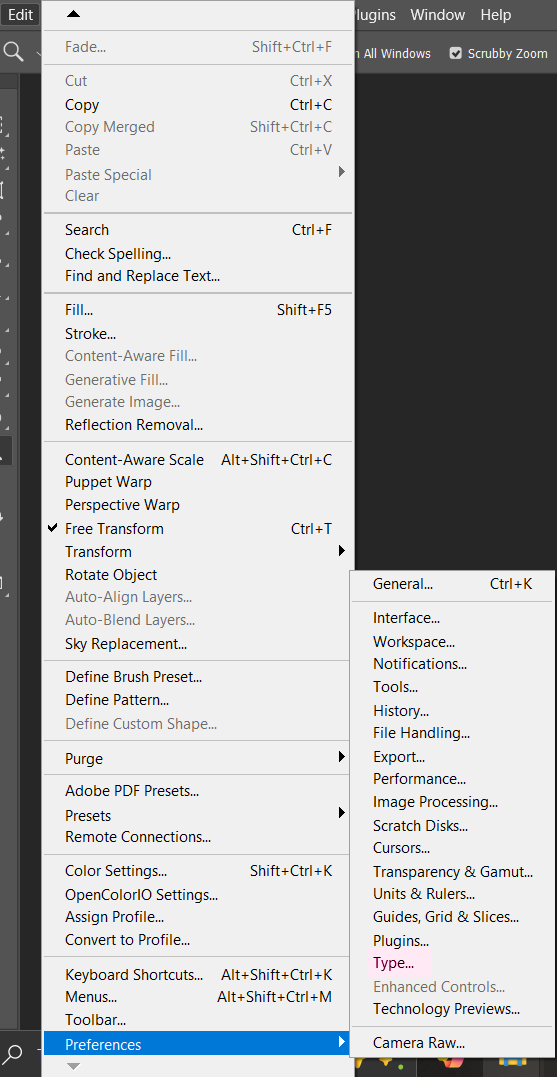557x1077 pixels.
Task: Open the Help menu
Action: click(x=495, y=14)
